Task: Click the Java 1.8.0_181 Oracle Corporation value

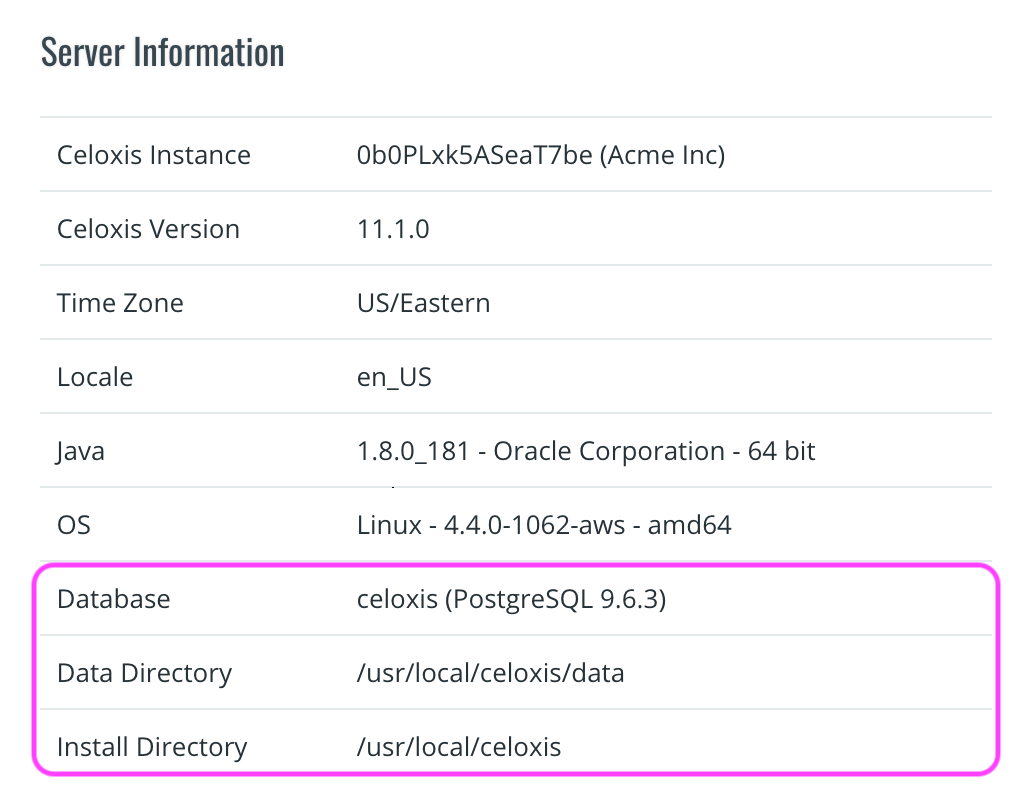Action: pos(586,451)
